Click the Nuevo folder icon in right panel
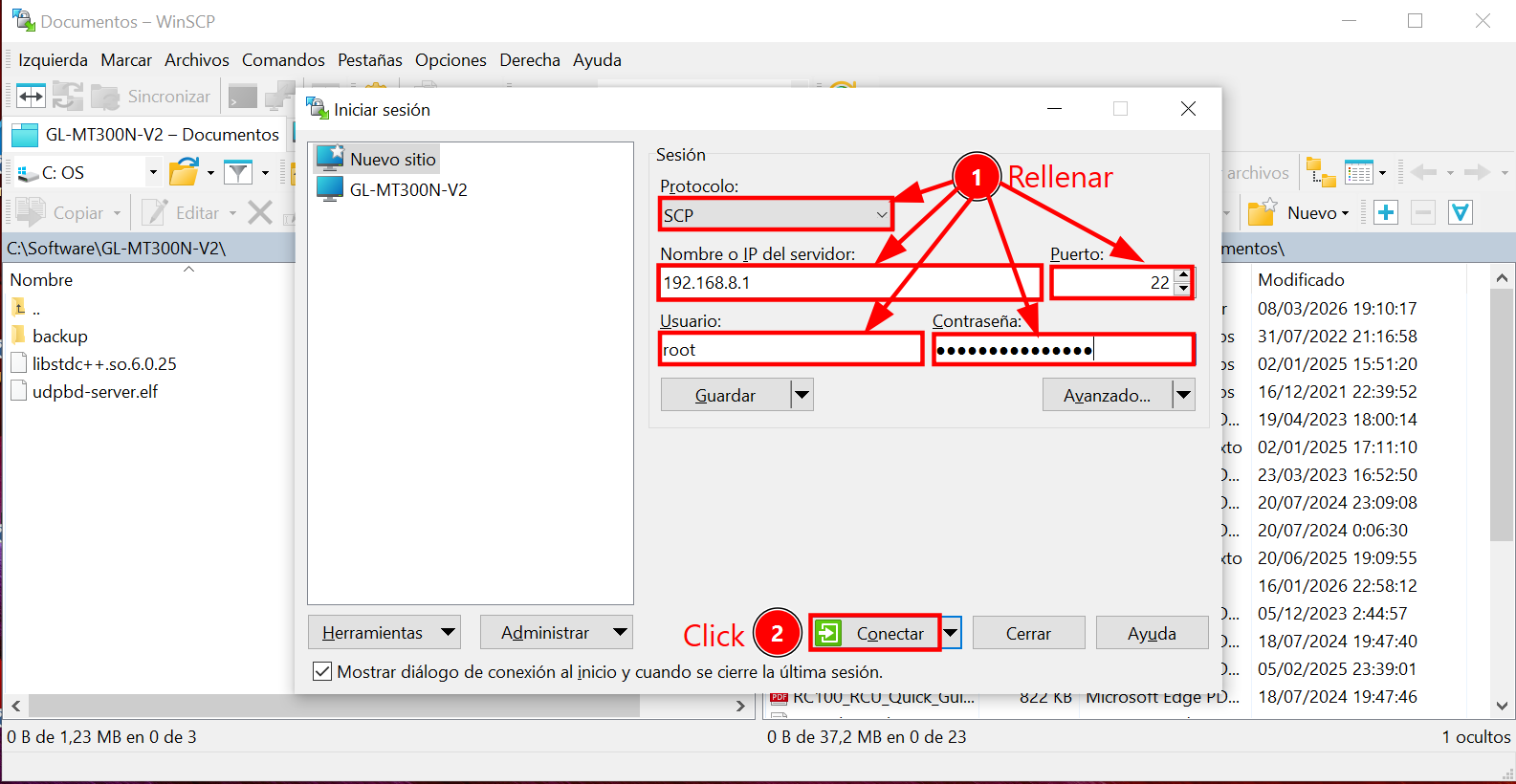This screenshot has width=1516, height=784. point(1263,212)
